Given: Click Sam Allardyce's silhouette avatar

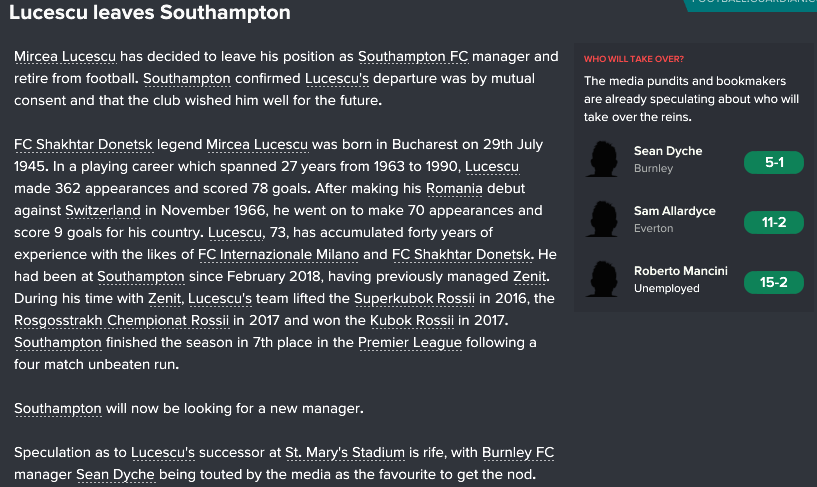Looking at the screenshot, I should point(602,219).
